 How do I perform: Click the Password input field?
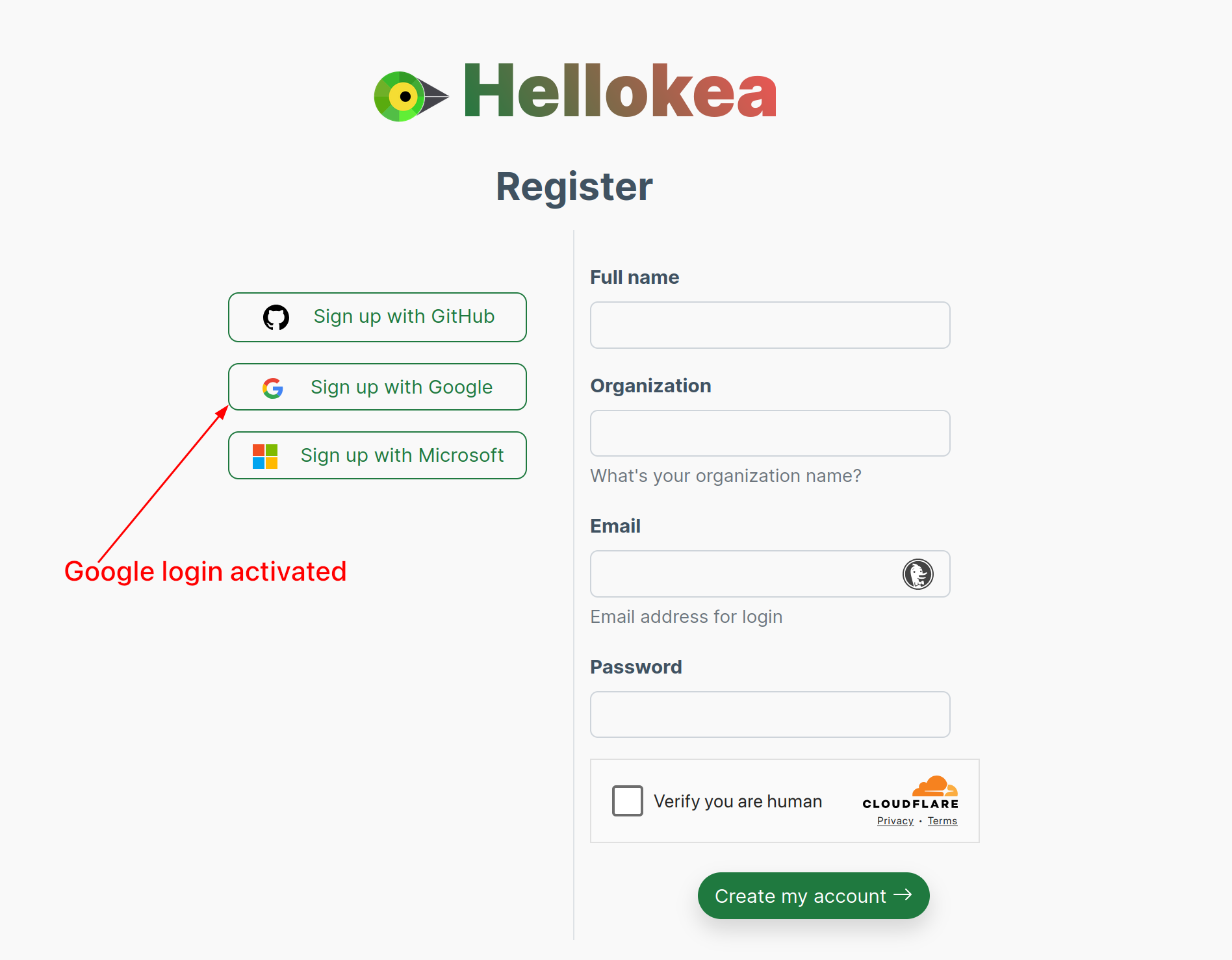point(770,714)
